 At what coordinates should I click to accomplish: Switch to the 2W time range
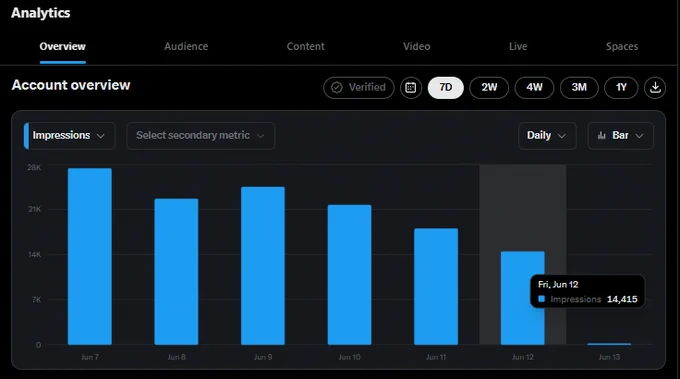coord(489,88)
